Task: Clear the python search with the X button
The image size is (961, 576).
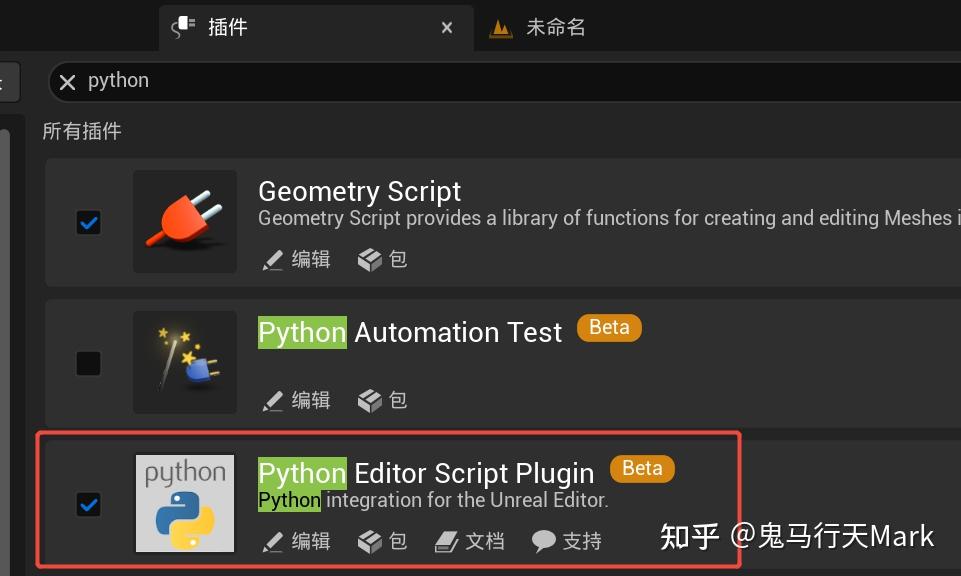Action: [x=67, y=83]
